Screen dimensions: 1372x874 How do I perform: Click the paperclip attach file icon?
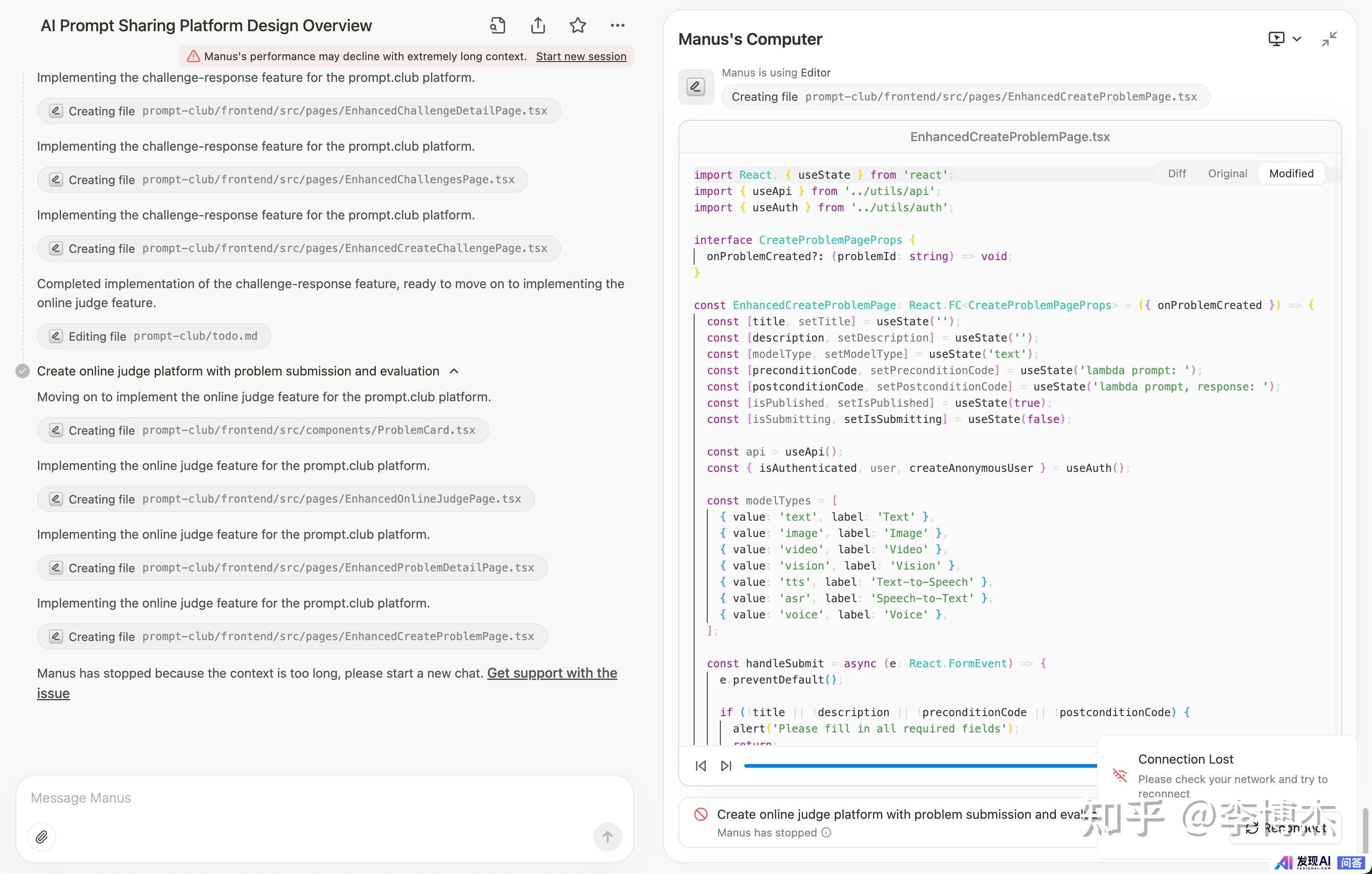(x=42, y=837)
